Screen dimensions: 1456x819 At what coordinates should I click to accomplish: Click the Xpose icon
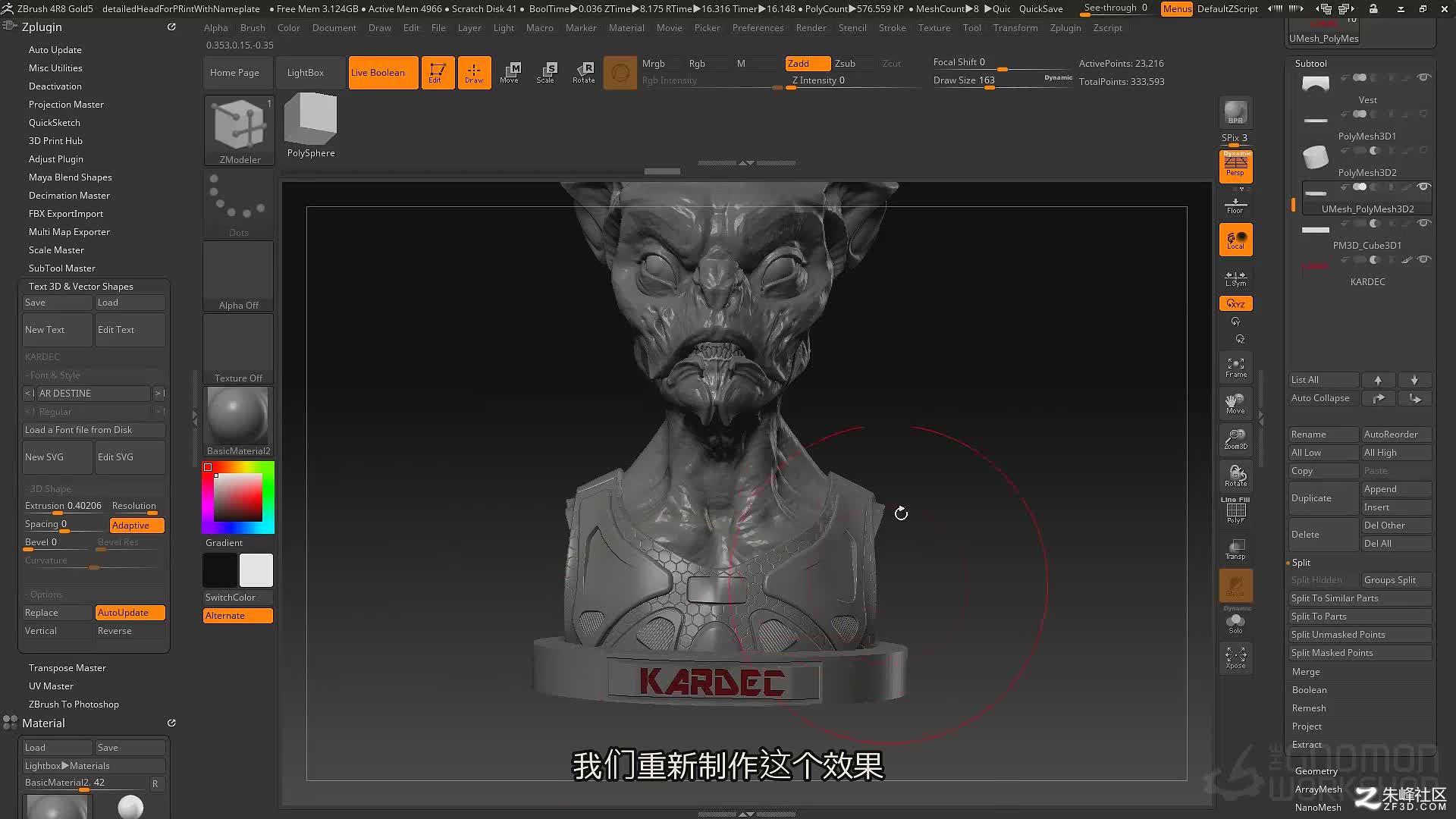point(1235,657)
